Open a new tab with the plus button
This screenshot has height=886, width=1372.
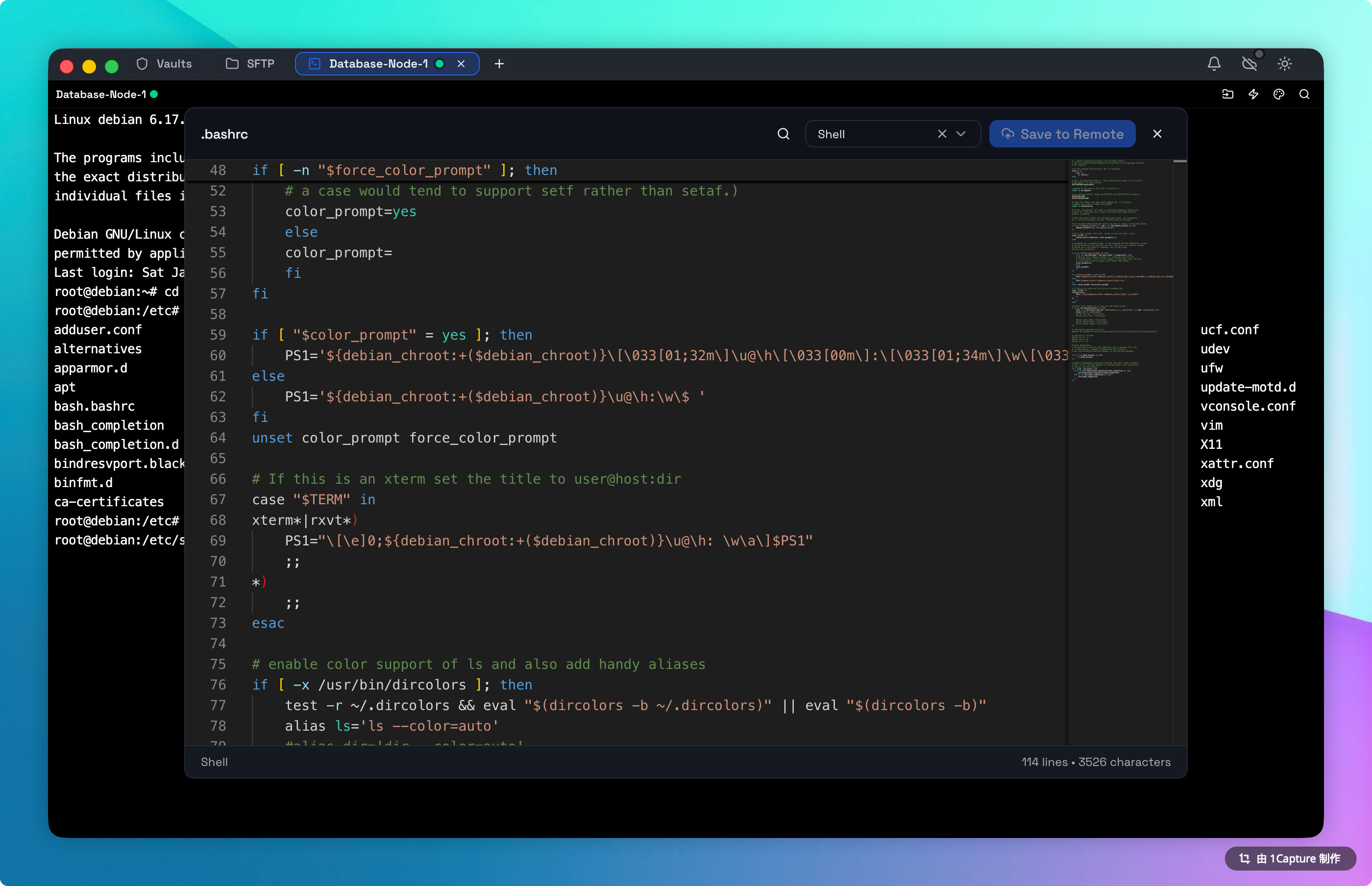tap(498, 64)
